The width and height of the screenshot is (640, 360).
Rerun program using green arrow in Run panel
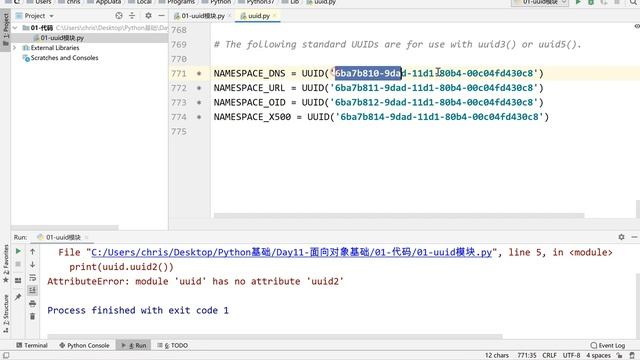(x=18, y=251)
